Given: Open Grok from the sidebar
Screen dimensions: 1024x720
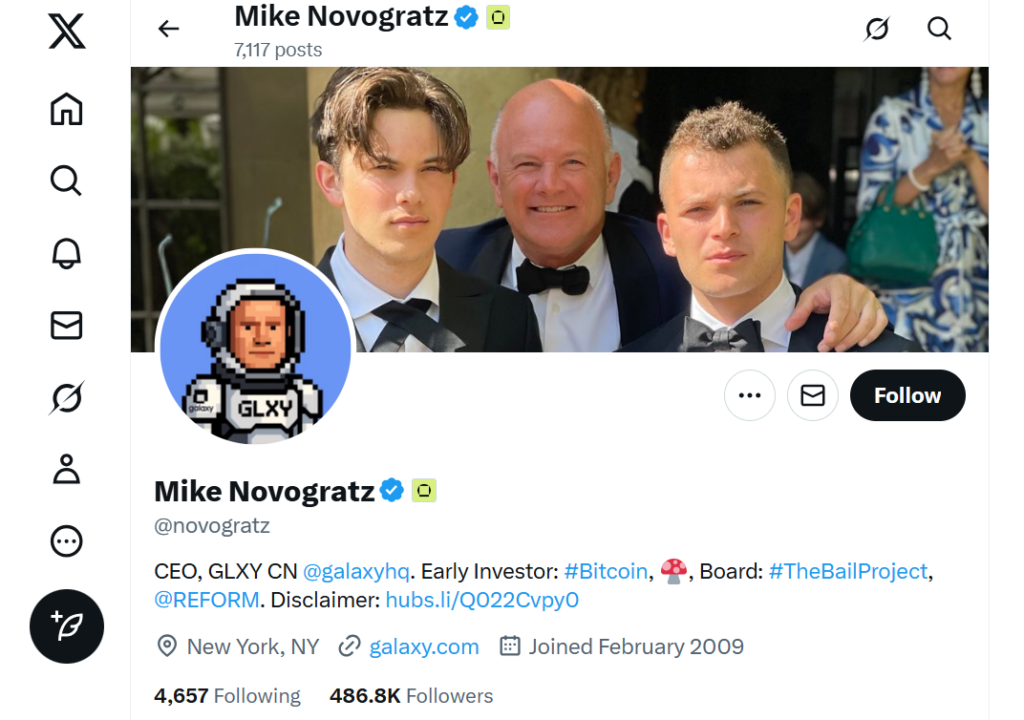Looking at the screenshot, I should coord(67,397).
